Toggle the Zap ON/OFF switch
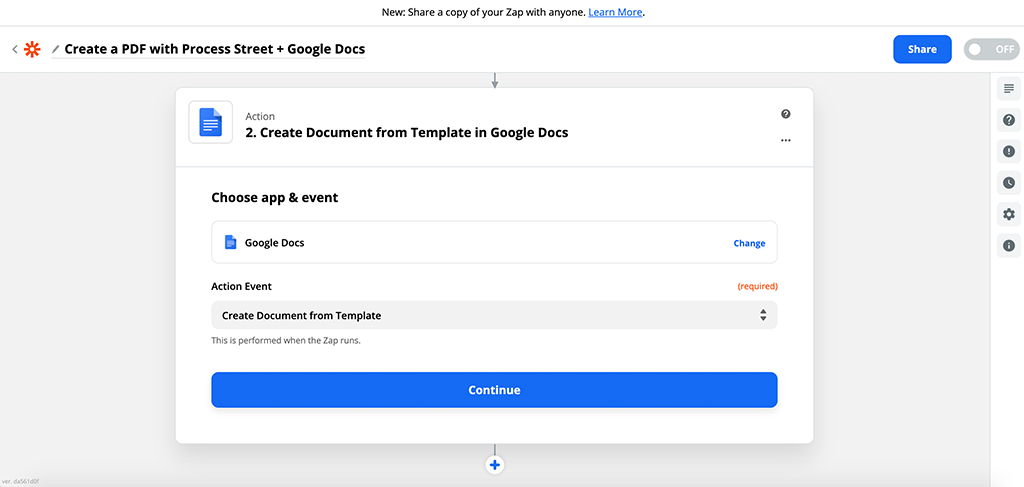The width and height of the screenshot is (1024, 487). (991, 49)
